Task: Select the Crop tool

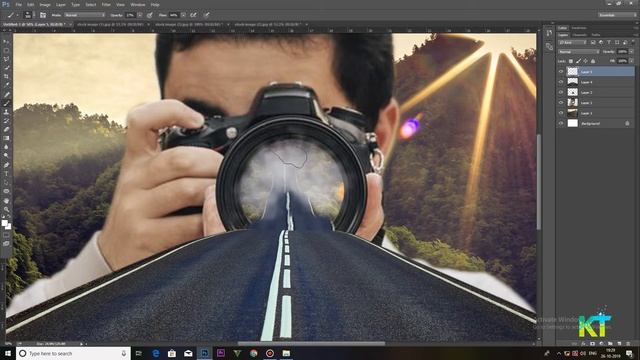Action: [x=6, y=76]
